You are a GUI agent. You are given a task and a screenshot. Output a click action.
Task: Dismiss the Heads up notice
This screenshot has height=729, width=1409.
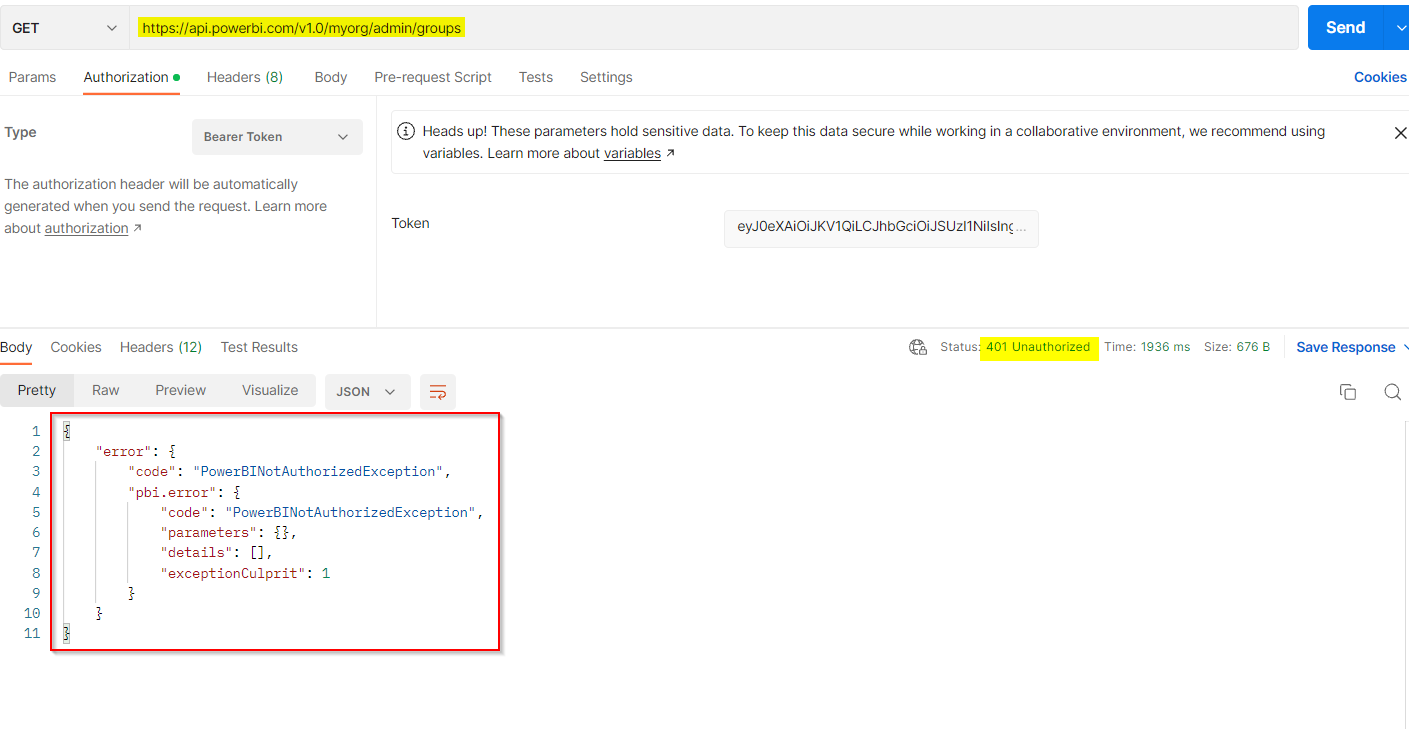pyautogui.click(x=1400, y=133)
